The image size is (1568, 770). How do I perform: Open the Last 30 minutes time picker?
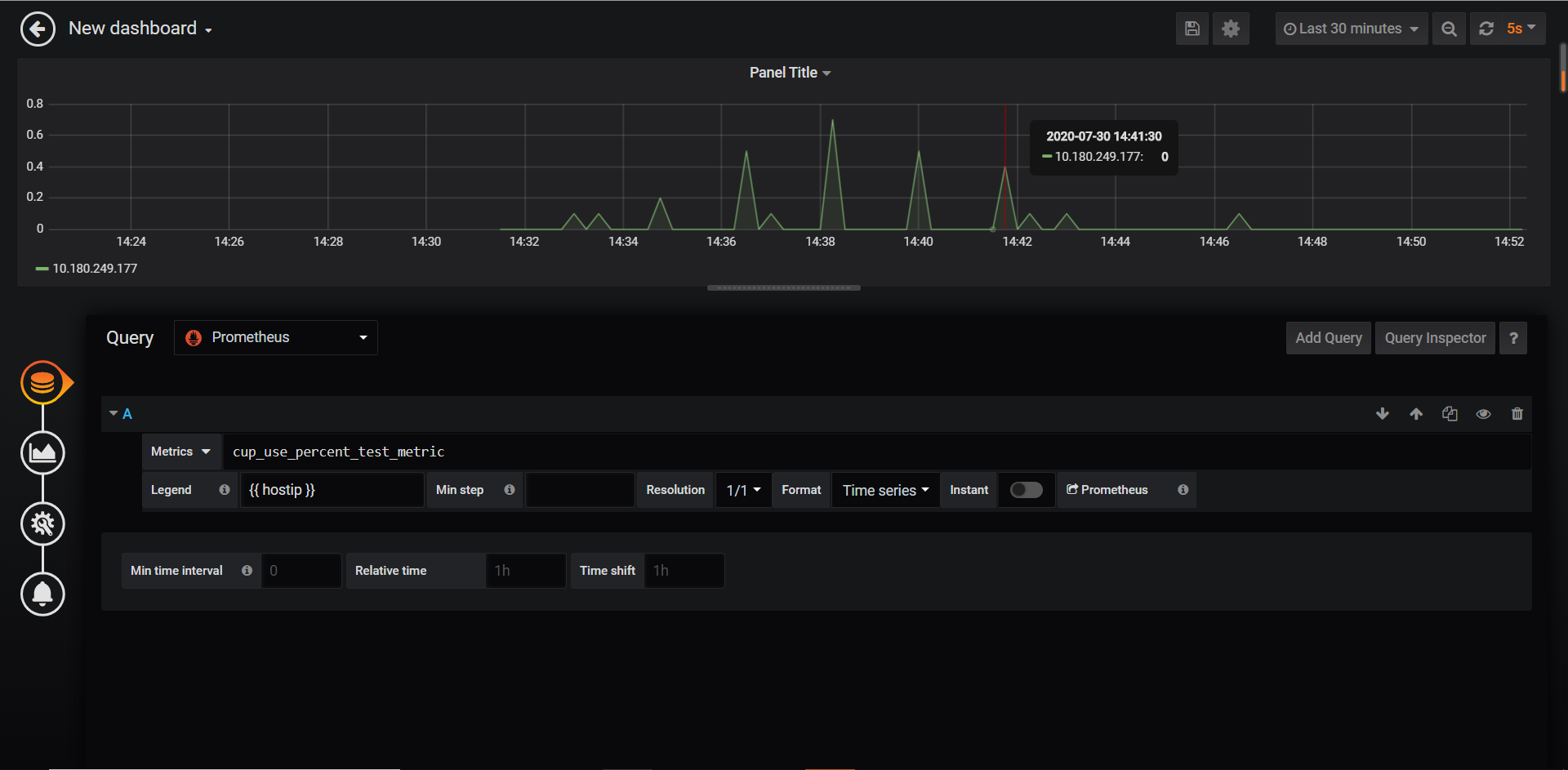pos(1351,29)
